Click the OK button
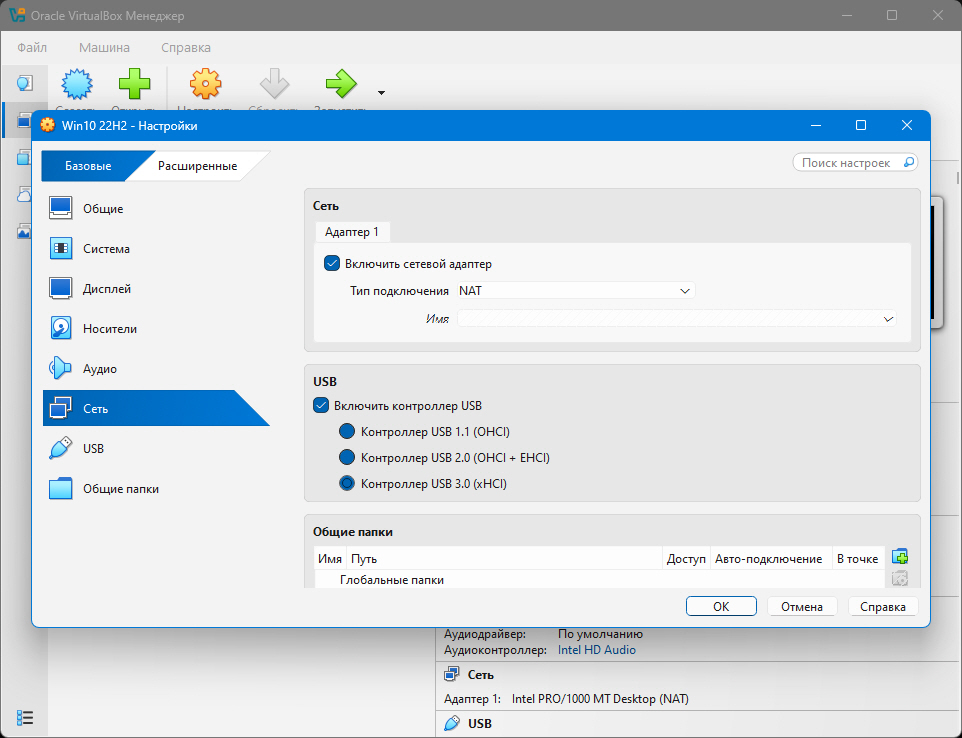This screenshot has height=738, width=962. (x=721, y=606)
